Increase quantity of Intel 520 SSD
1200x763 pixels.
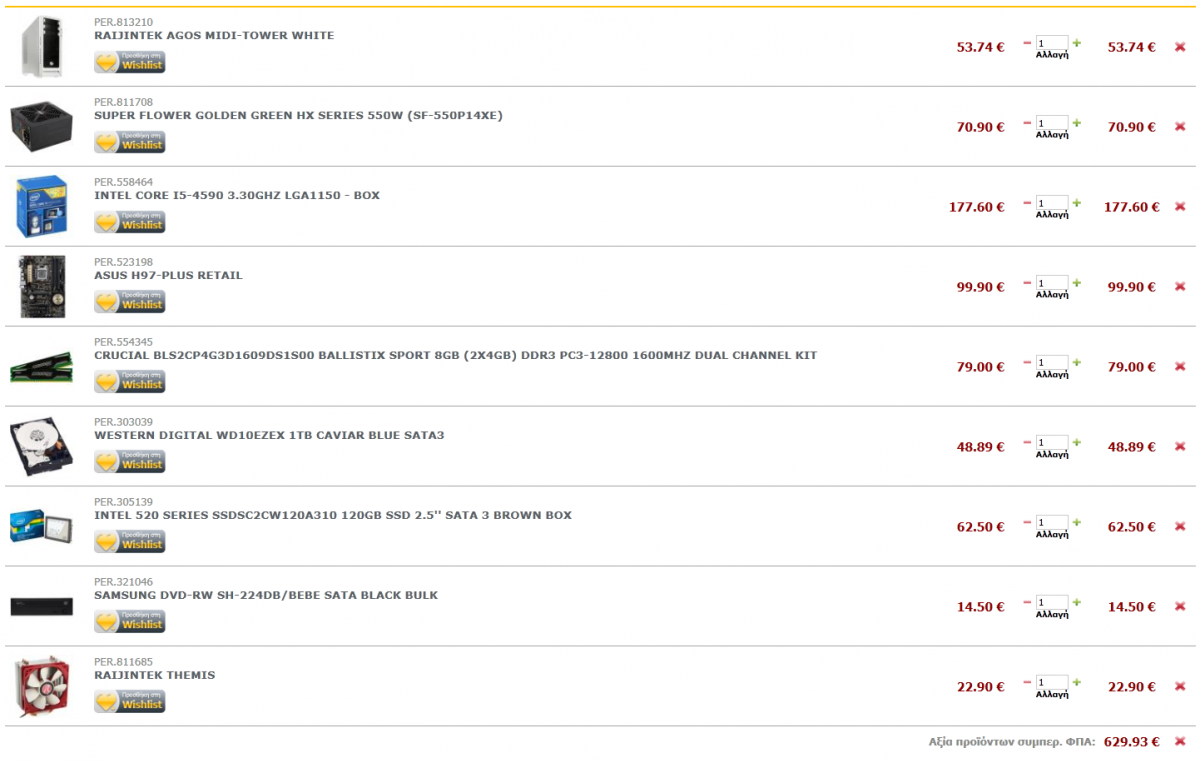click(x=1077, y=523)
